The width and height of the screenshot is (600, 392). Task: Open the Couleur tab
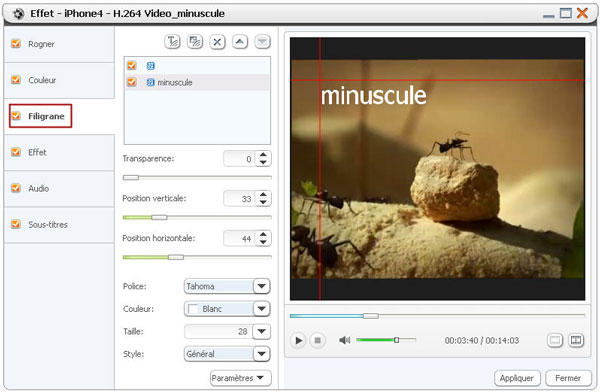pyautogui.click(x=59, y=80)
